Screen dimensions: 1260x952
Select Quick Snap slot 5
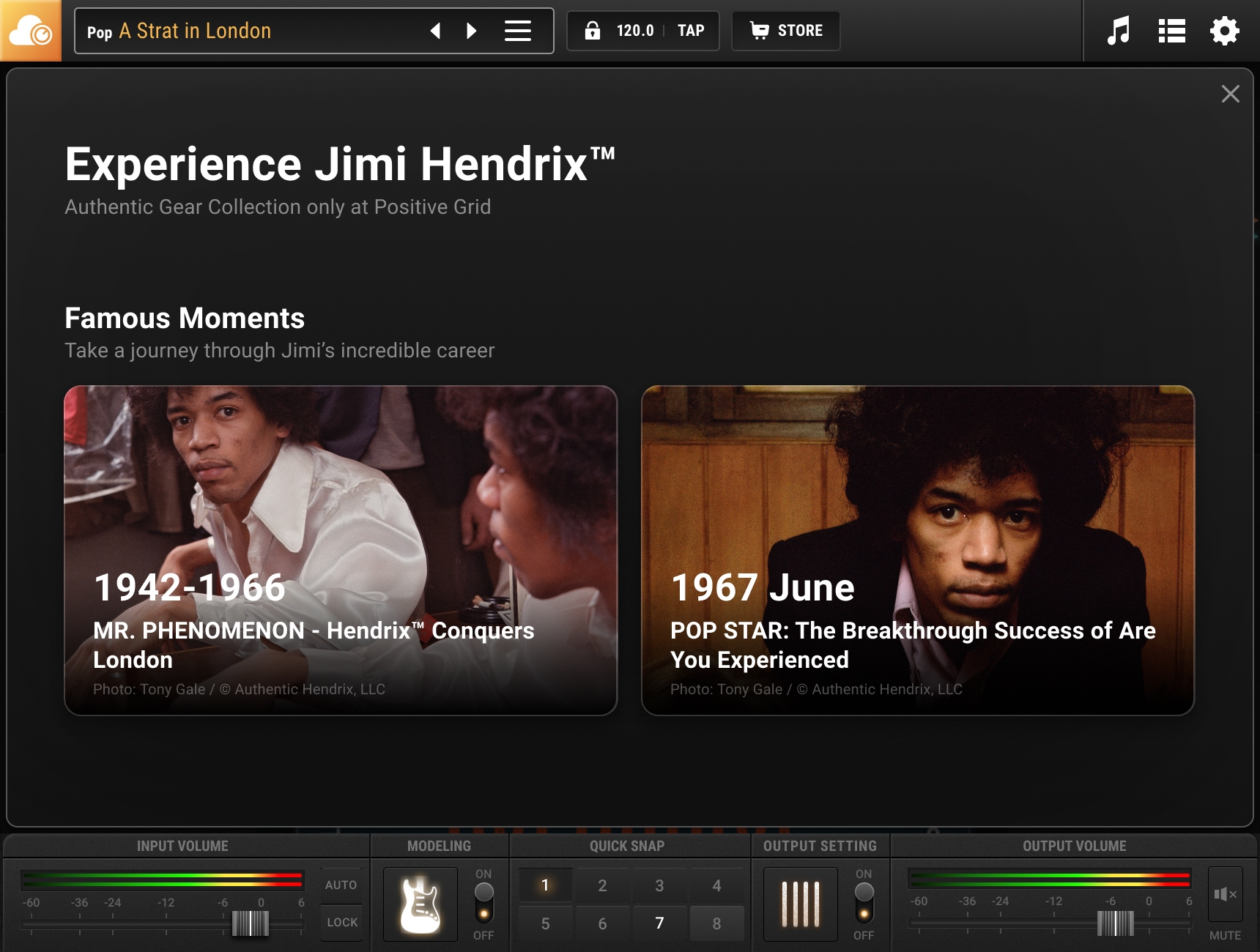(545, 923)
